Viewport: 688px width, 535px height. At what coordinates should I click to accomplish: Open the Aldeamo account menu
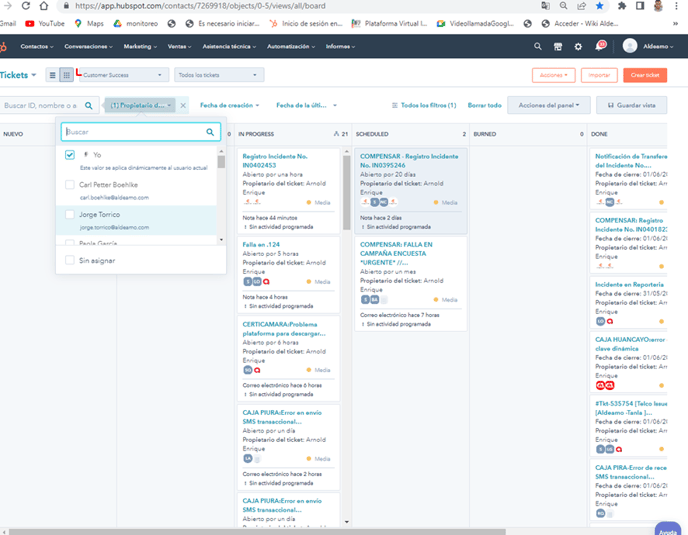click(x=648, y=46)
